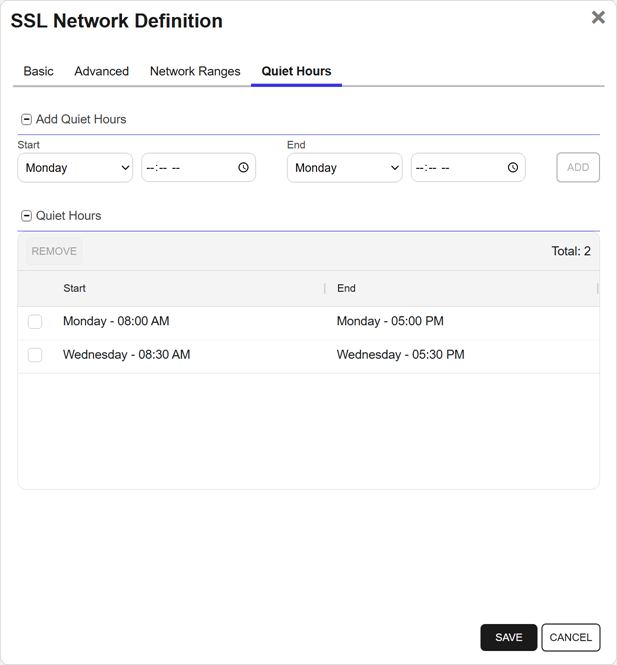
Task: Open the Network Ranges tab
Action: click(195, 71)
